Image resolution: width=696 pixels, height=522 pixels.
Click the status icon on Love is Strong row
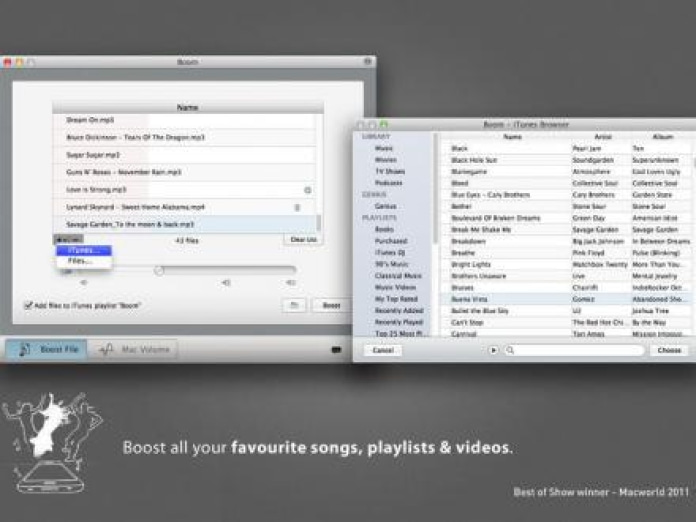click(x=308, y=190)
